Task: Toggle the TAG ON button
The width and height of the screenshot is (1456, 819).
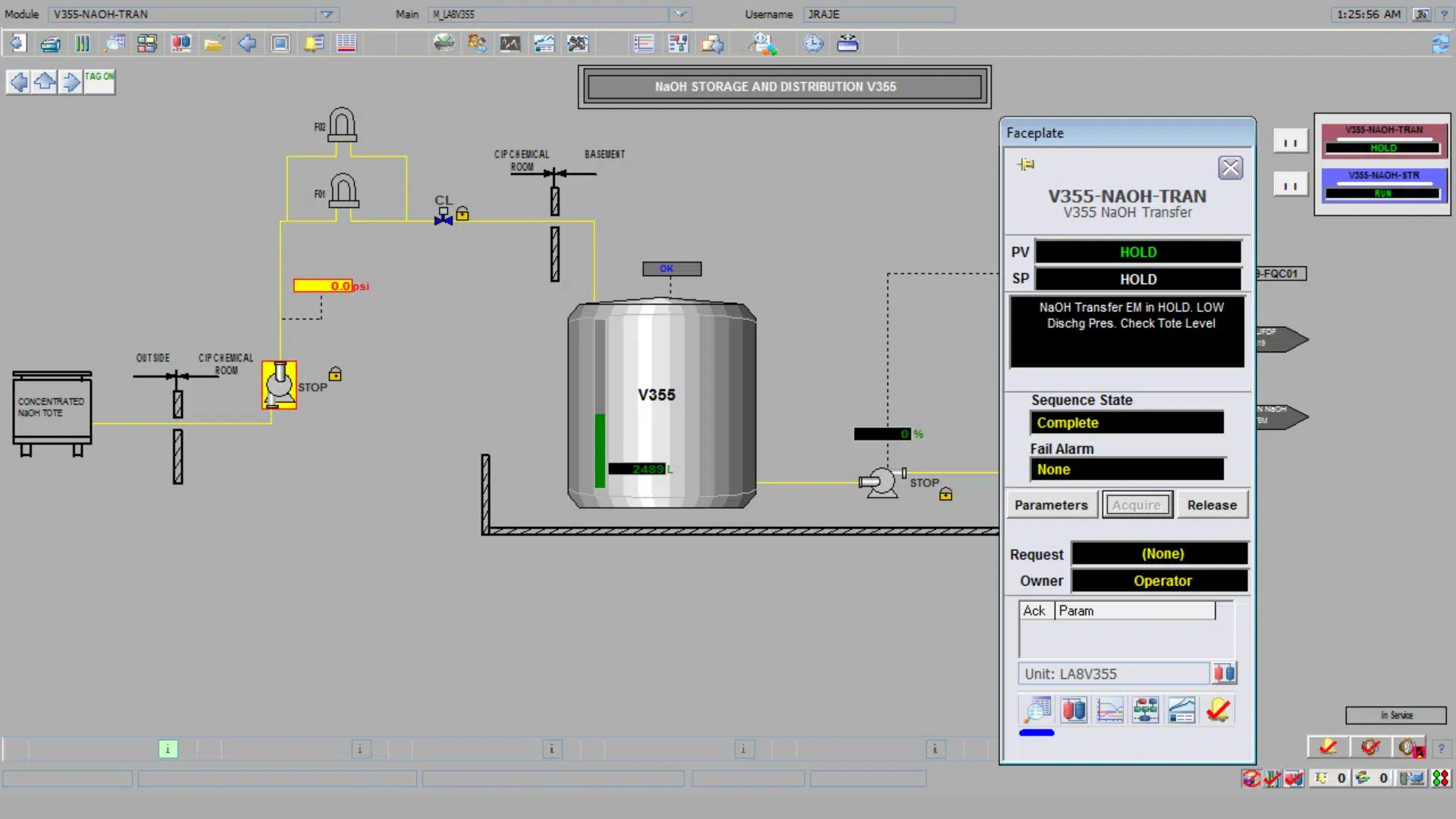Action: [x=99, y=81]
